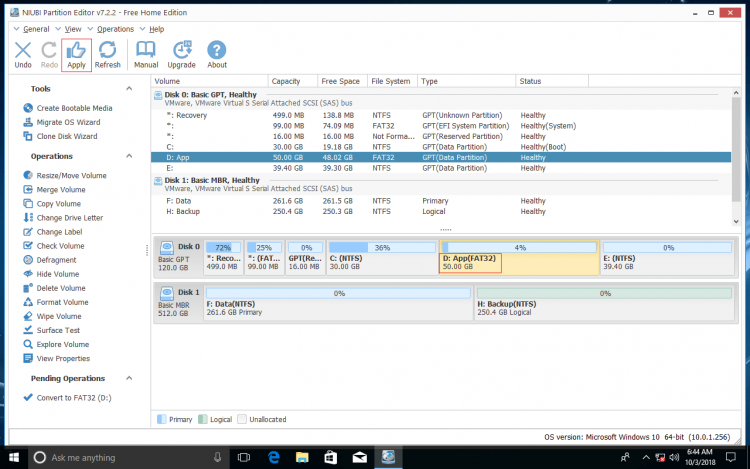Viewport: 750px width, 469px height.
Task: Launch Create Bootable Media tool
Action: coord(68,108)
